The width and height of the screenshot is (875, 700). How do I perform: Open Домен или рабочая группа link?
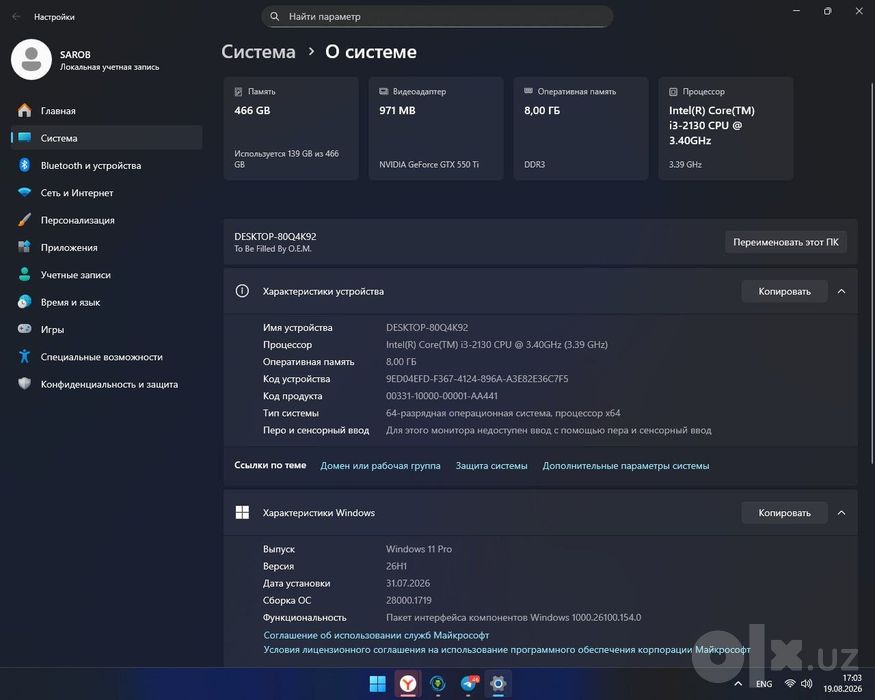(380, 466)
